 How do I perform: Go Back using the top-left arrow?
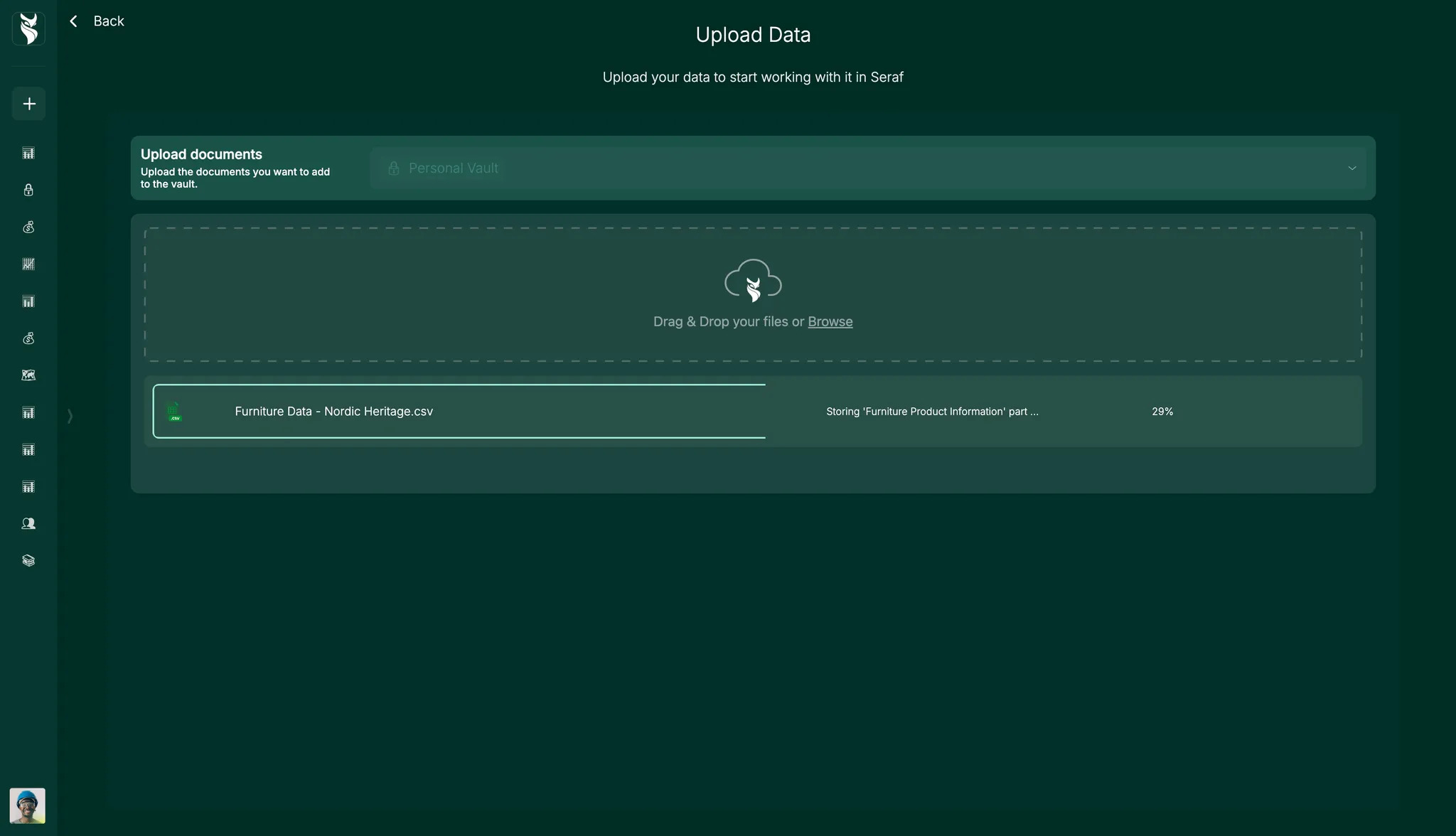point(74,21)
